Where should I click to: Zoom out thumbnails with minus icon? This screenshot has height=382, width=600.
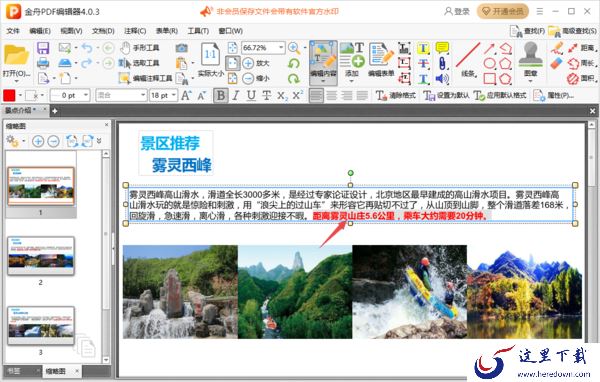pos(54,141)
